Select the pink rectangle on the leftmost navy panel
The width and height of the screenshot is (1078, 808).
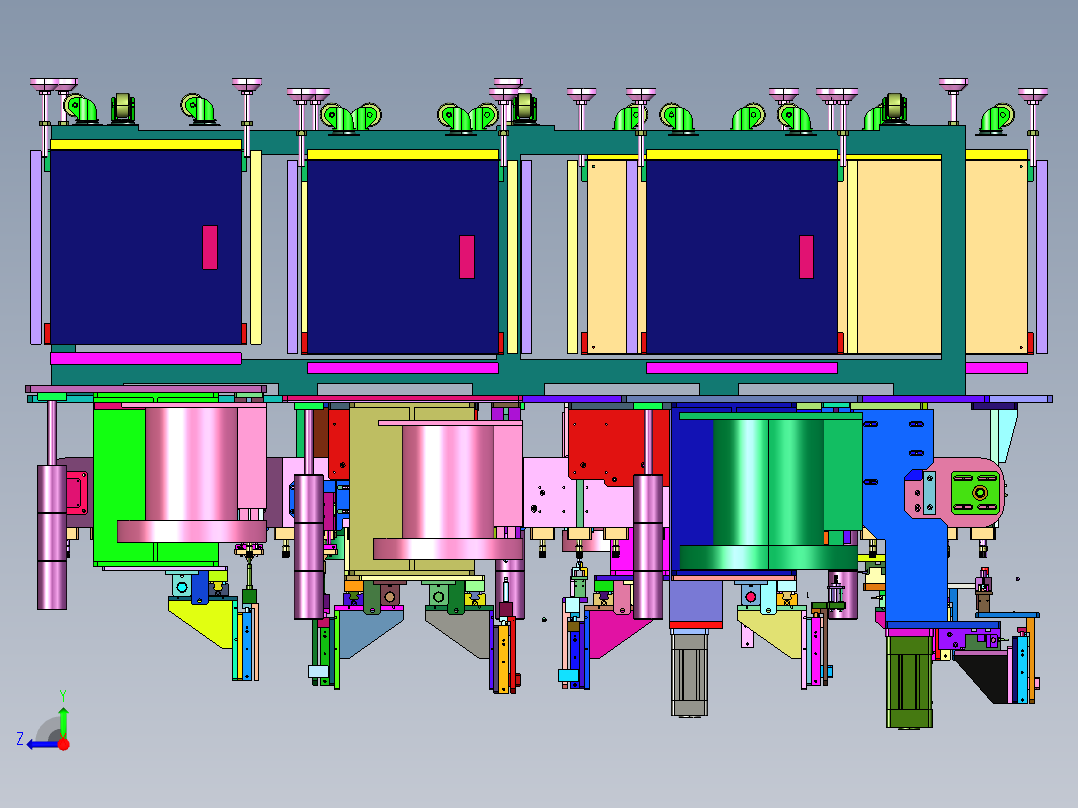(x=210, y=248)
